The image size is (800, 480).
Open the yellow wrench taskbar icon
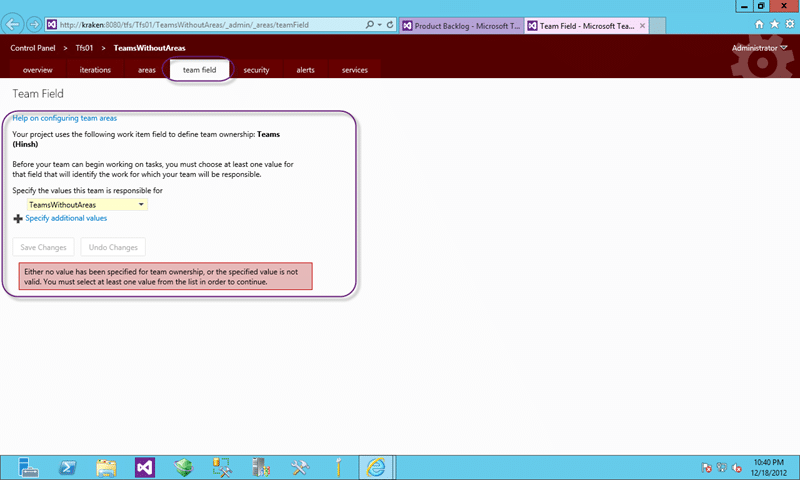(x=338, y=467)
